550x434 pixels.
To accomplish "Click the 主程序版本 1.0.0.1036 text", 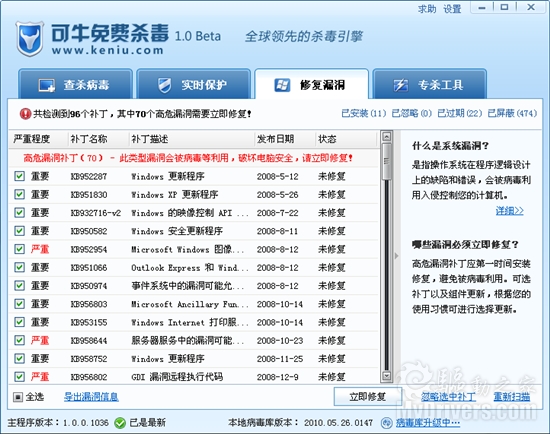I will (58, 423).
